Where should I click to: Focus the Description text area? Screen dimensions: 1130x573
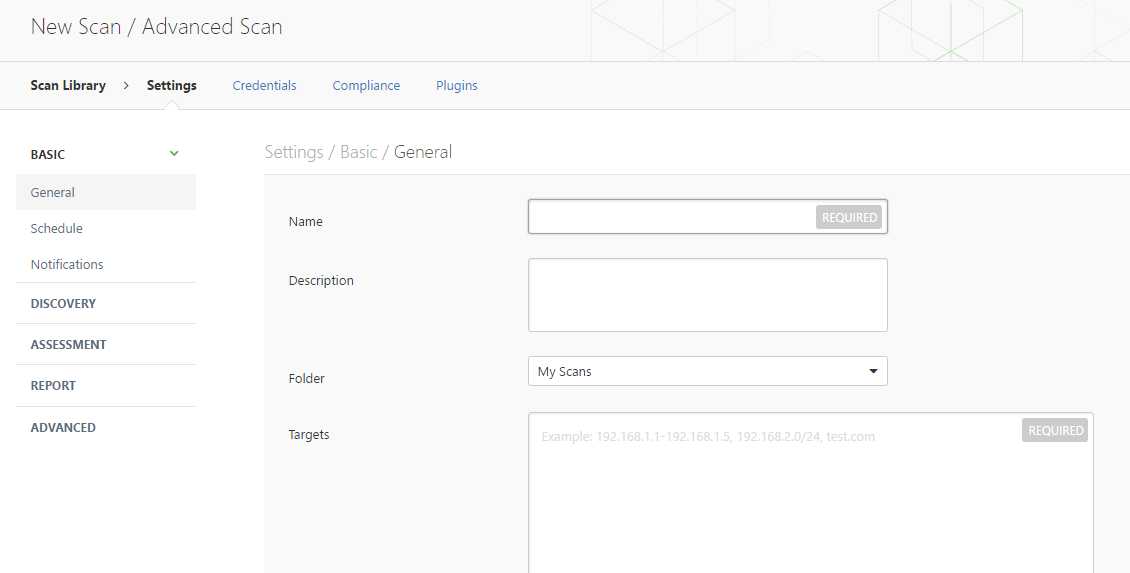pyautogui.click(x=707, y=295)
